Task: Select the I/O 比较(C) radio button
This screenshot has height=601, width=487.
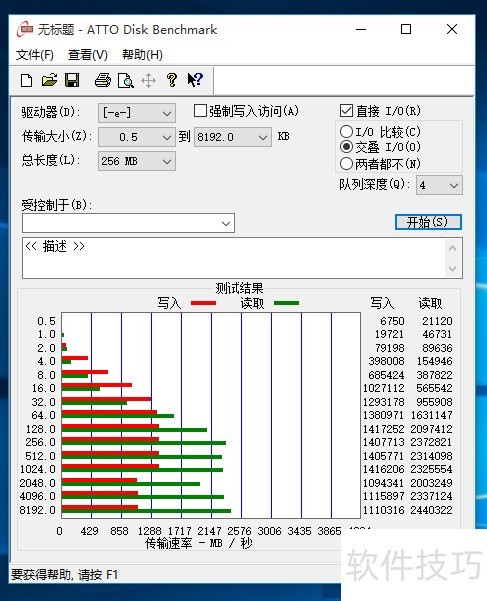Action: (346, 132)
